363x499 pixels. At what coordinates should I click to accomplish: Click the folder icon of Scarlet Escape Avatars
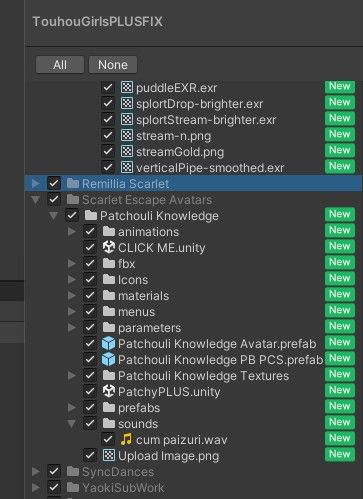(73, 199)
